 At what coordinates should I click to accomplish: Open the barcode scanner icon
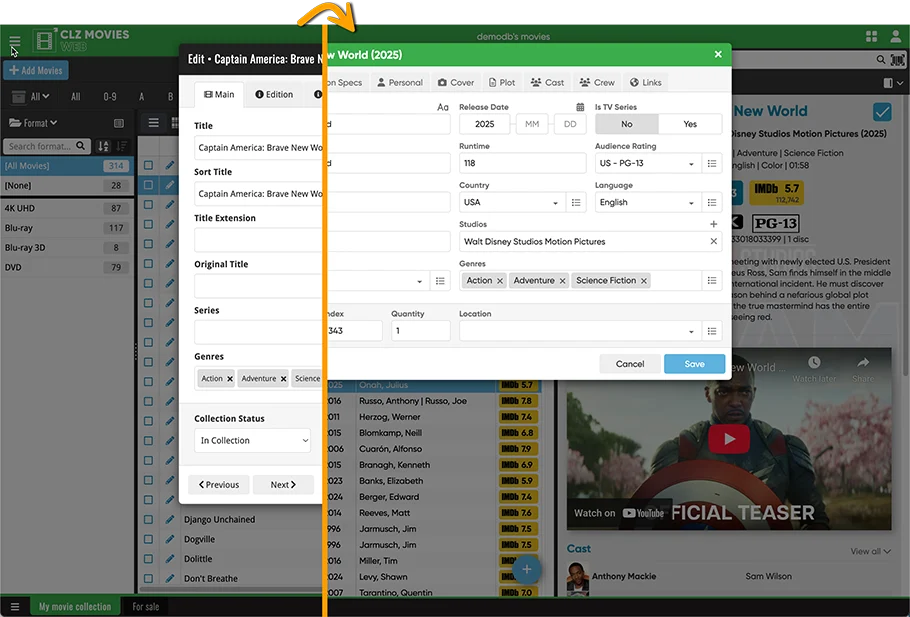pos(897,59)
